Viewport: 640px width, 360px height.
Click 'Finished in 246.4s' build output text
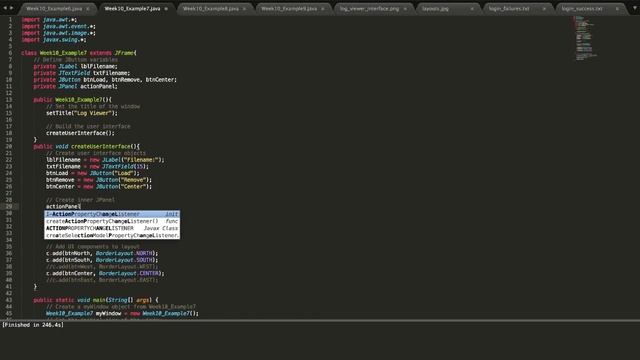[x=33, y=325]
